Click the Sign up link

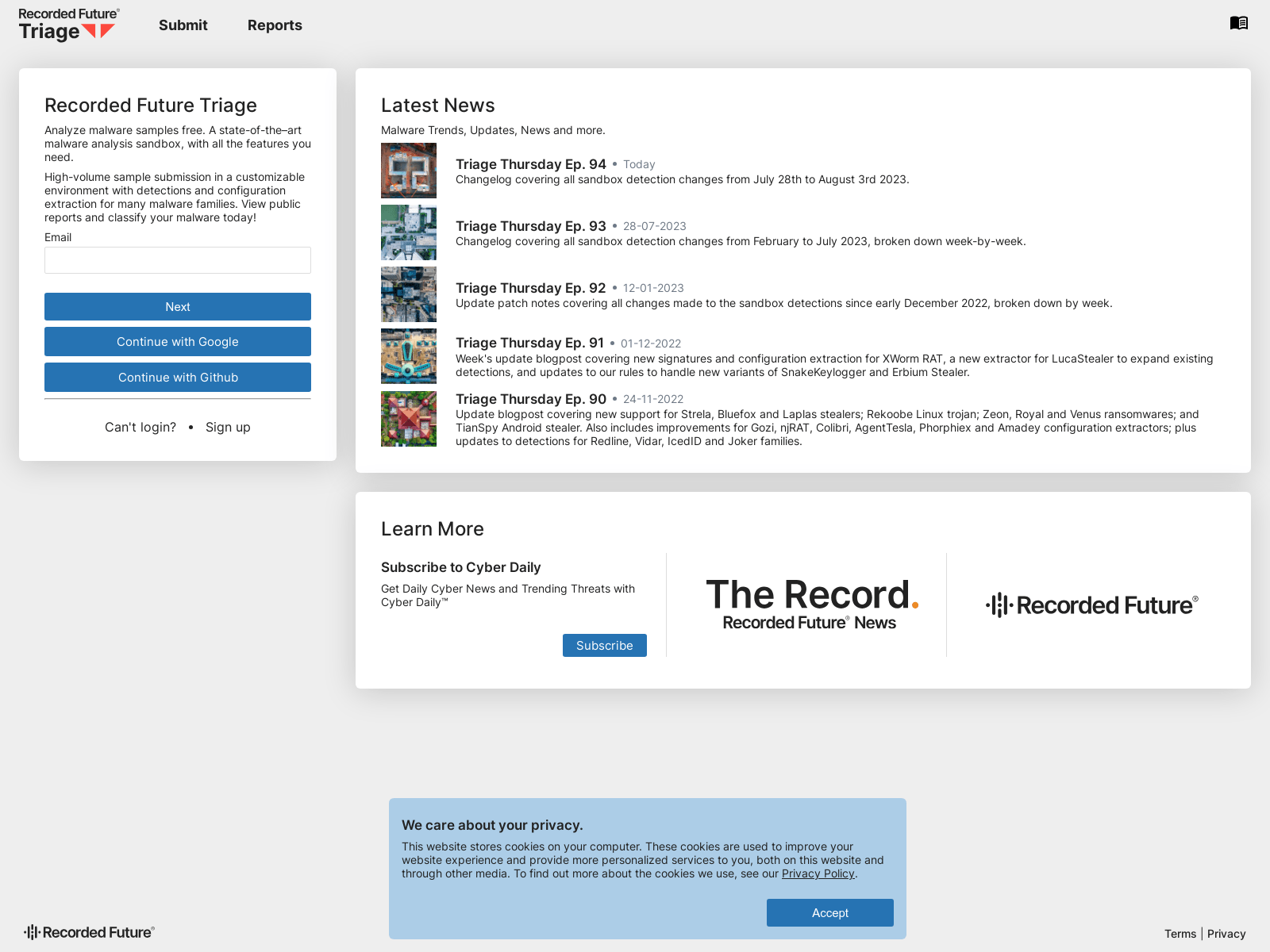[x=228, y=427]
